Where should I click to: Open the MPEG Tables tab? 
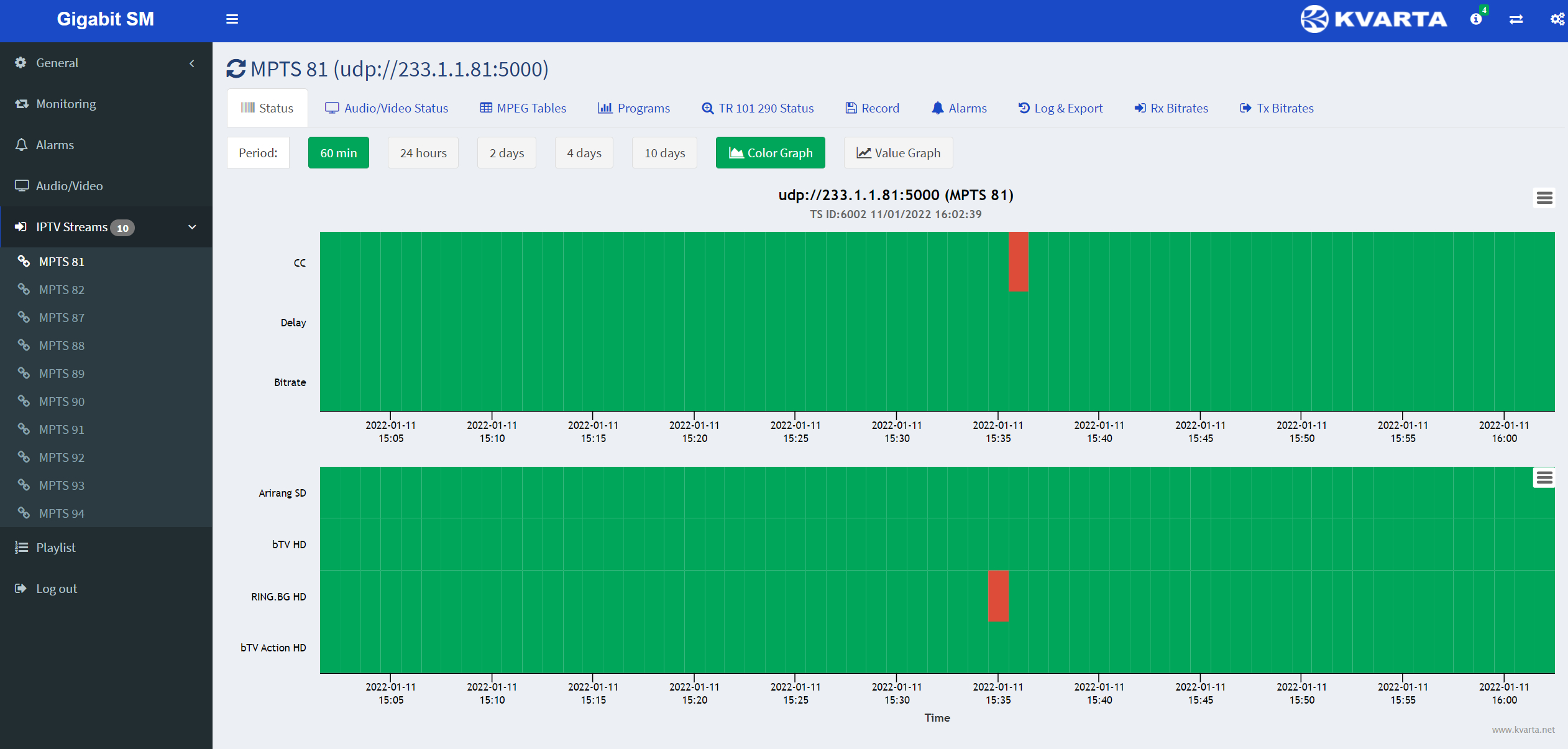click(x=523, y=108)
